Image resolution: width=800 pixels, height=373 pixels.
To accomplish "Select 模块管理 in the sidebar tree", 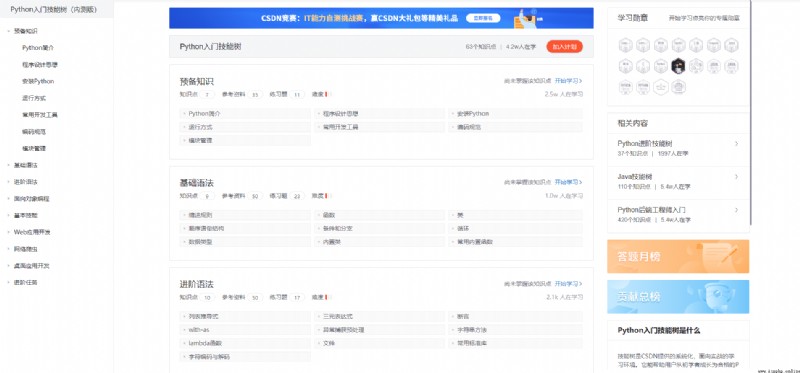I will click(x=34, y=148).
